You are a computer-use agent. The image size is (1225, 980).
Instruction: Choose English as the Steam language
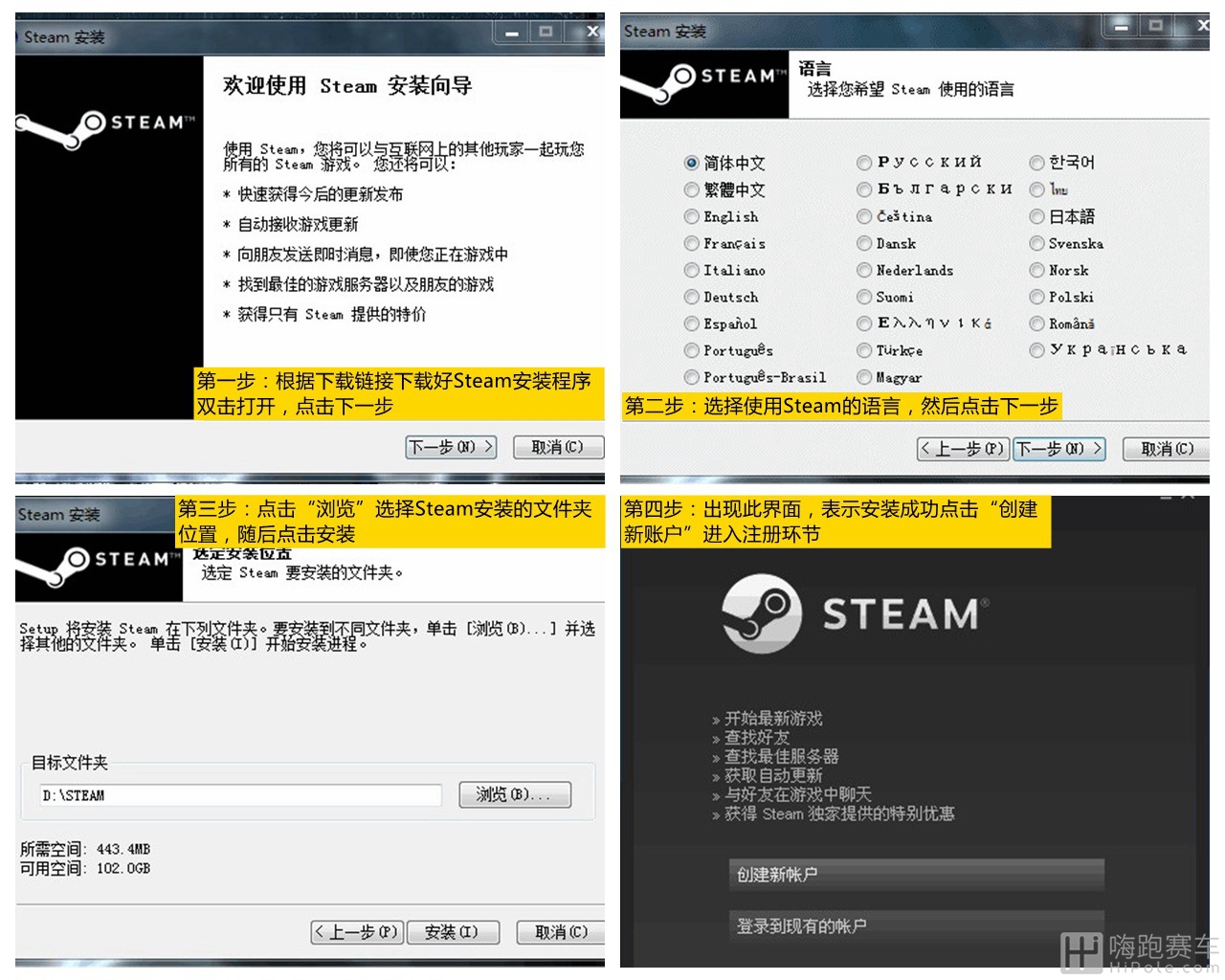click(x=692, y=216)
